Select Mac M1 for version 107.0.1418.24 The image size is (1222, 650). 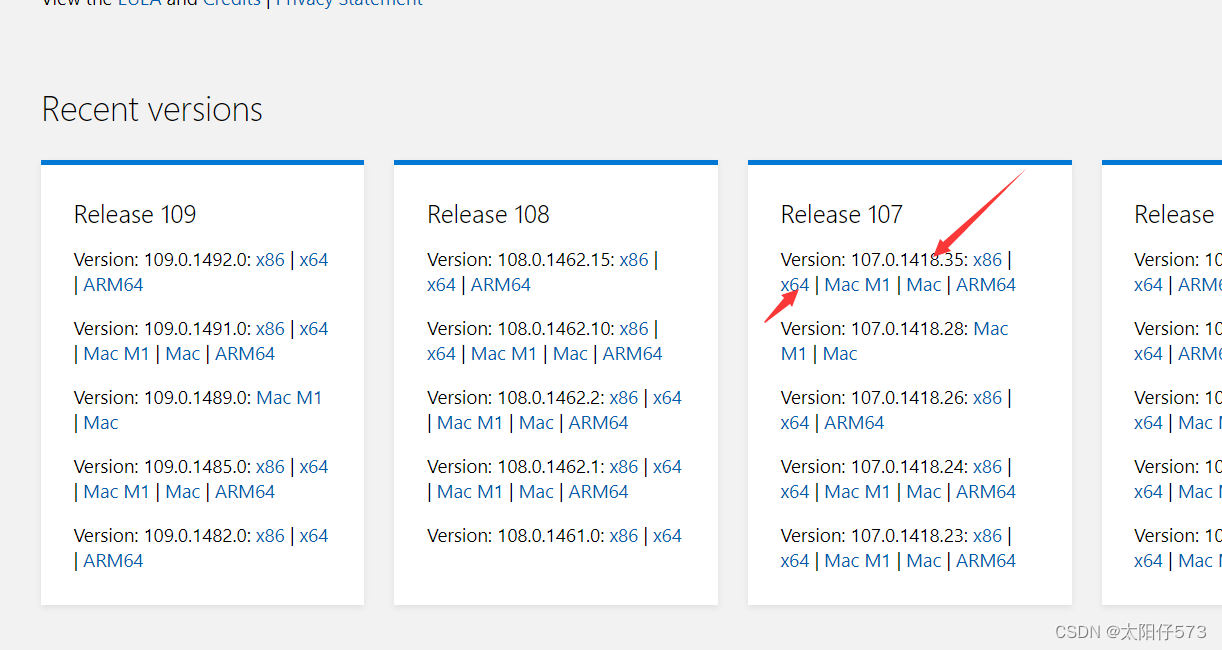(x=857, y=492)
